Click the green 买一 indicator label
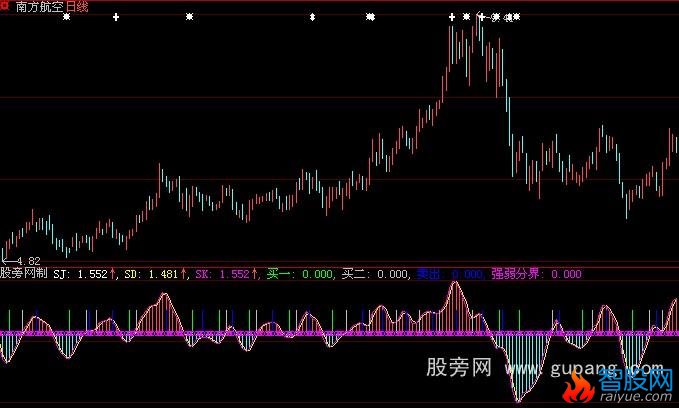 299,272
